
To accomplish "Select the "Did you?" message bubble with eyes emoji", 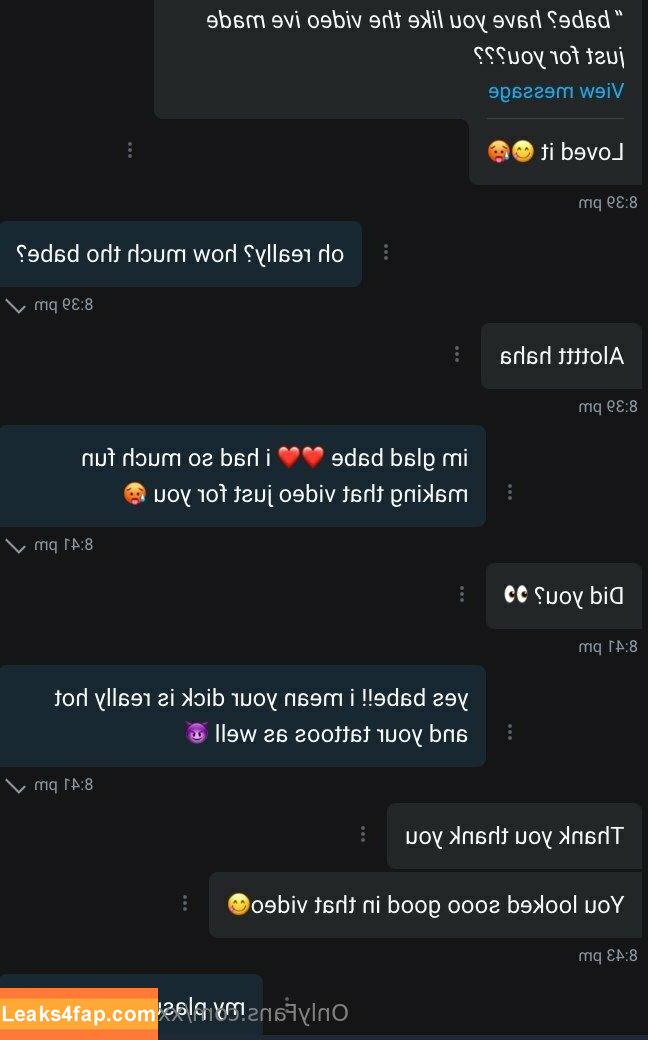I will pyautogui.click(x=564, y=596).
